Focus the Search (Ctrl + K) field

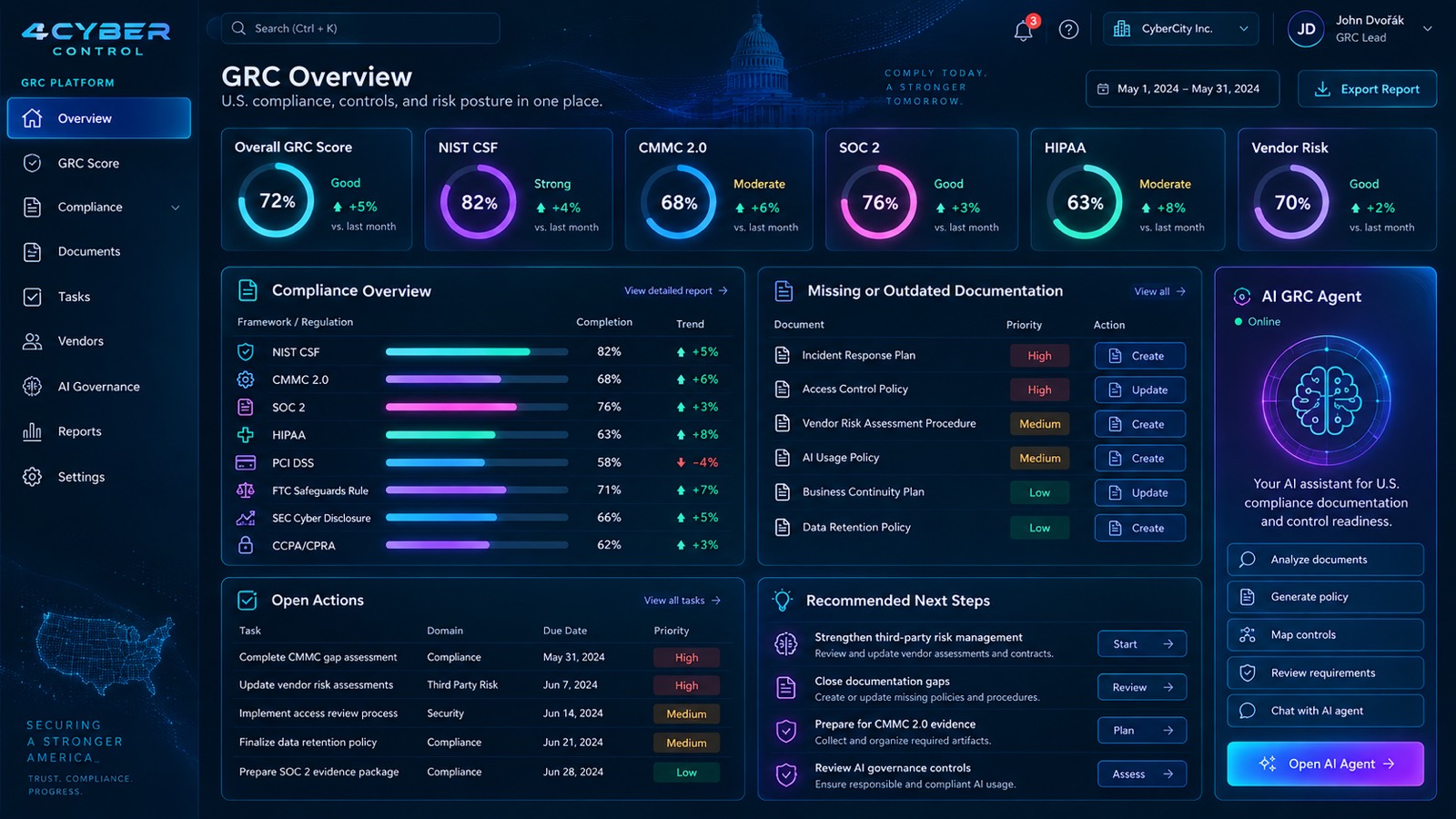coord(360,28)
